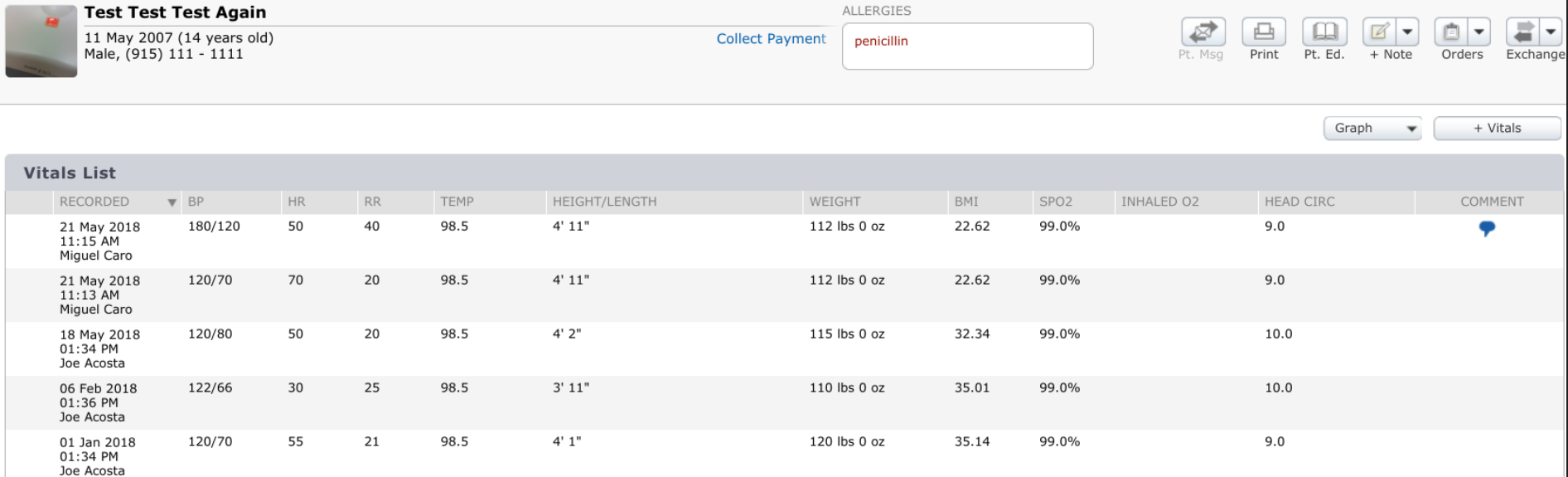Screen dimensions: 1568x477
Task: Click the + Note pencil icon
Action: (x=1380, y=32)
